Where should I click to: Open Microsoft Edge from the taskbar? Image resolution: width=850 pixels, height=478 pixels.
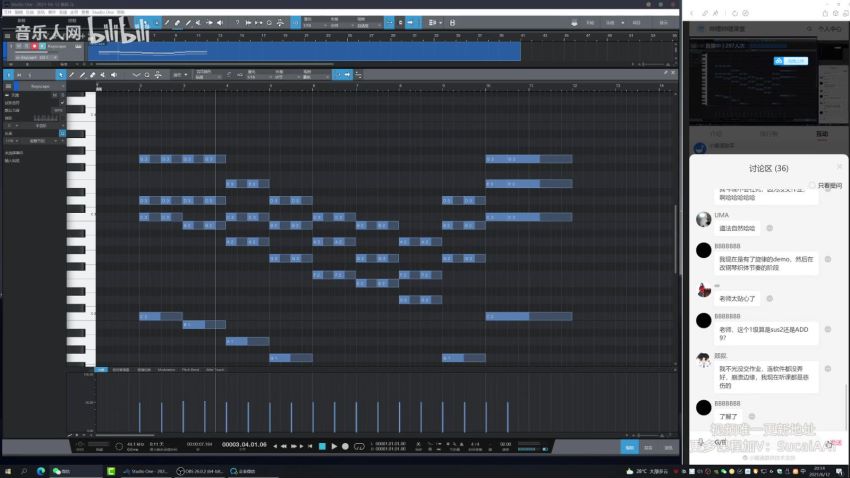click(x=41, y=471)
